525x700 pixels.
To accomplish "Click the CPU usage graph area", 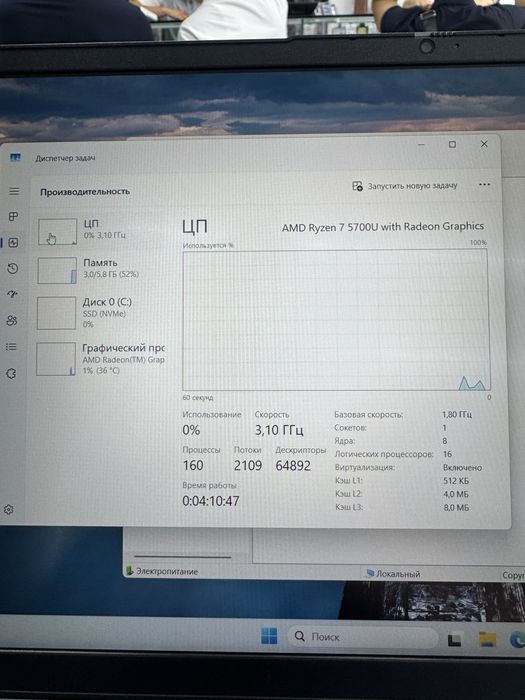I will point(336,320).
